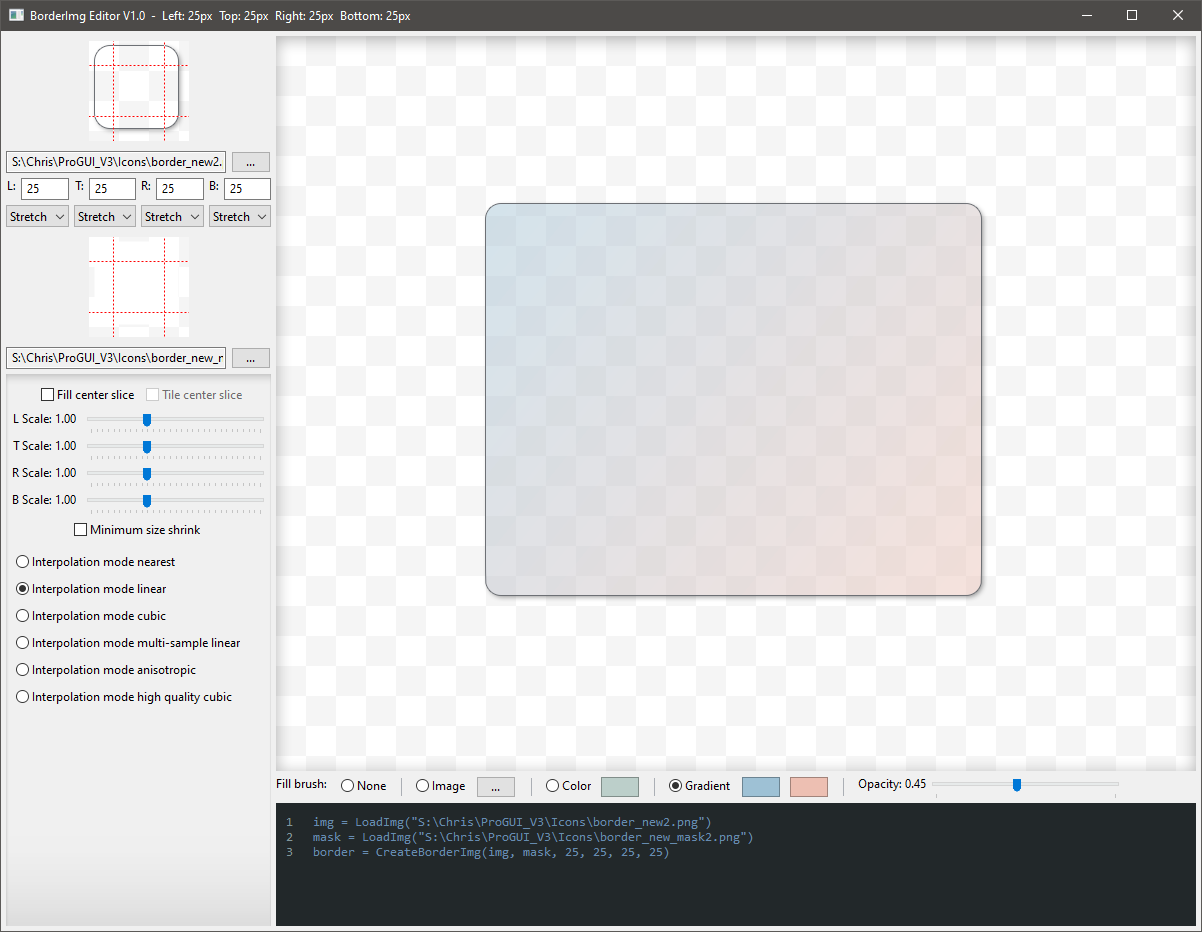The image size is (1202, 932).
Task: Open the fourth Stretch dropdown under B
Action: [240, 216]
